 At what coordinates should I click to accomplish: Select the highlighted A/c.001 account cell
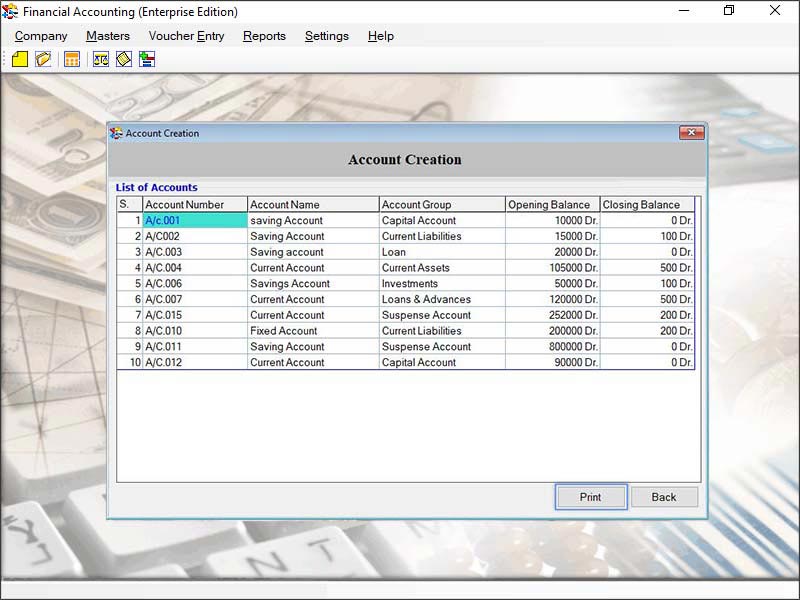195,220
